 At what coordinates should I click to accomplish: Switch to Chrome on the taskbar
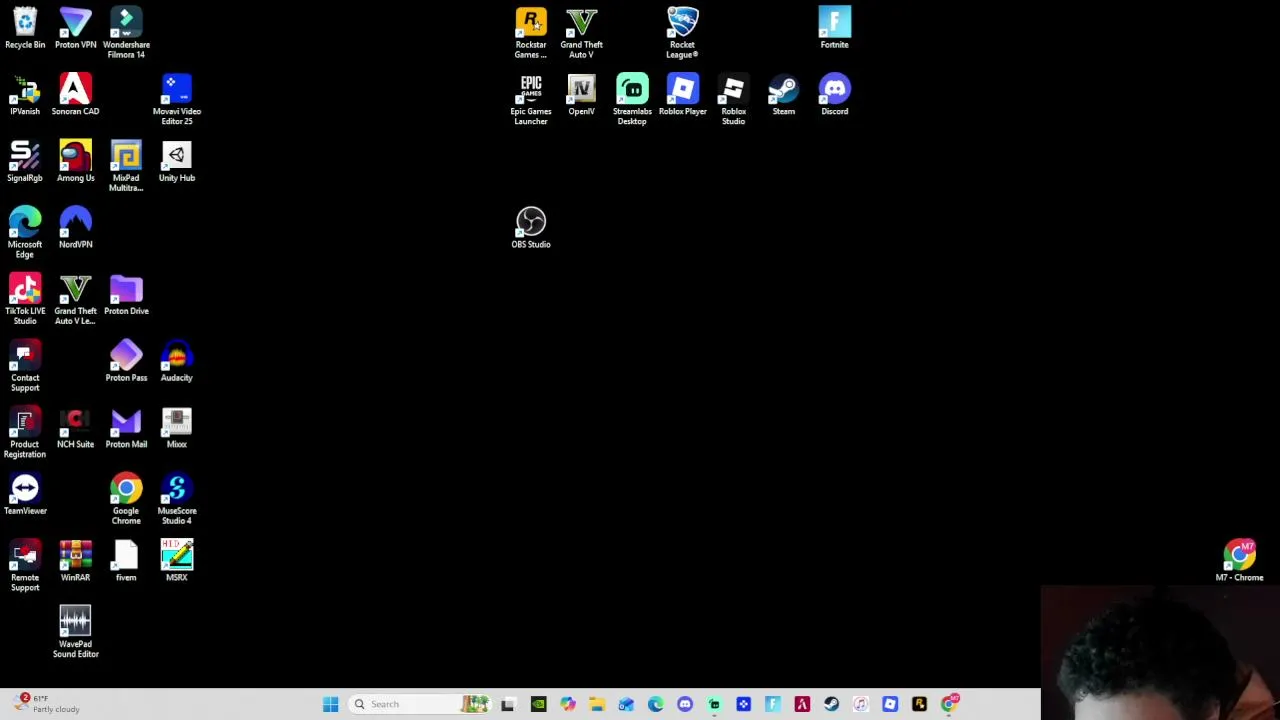[x=949, y=704]
